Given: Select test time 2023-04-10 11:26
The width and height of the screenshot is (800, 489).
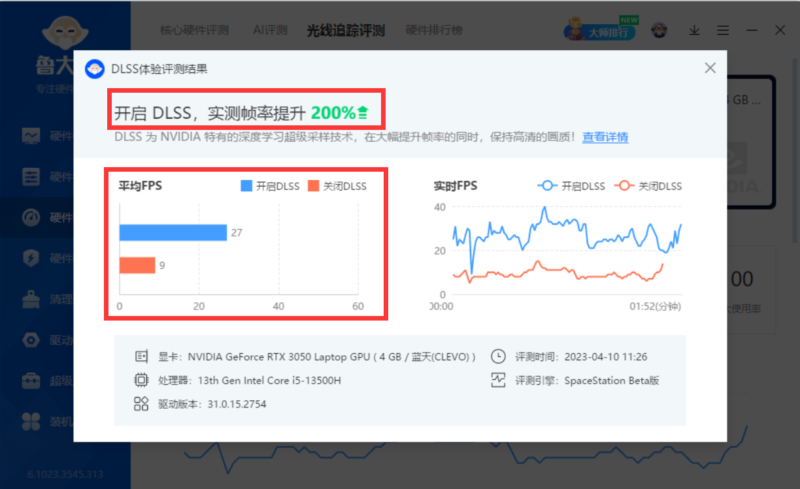Looking at the screenshot, I should (x=606, y=356).
